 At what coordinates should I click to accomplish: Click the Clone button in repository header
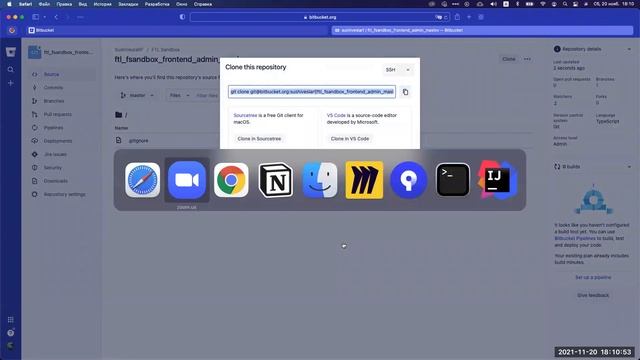pos(509,59)
